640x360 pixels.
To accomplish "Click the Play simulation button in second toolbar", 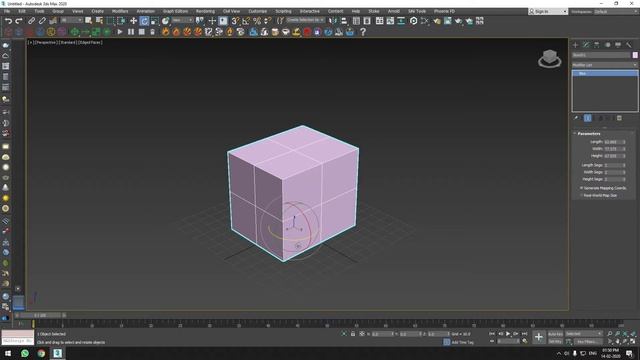I will click(120, 32).
